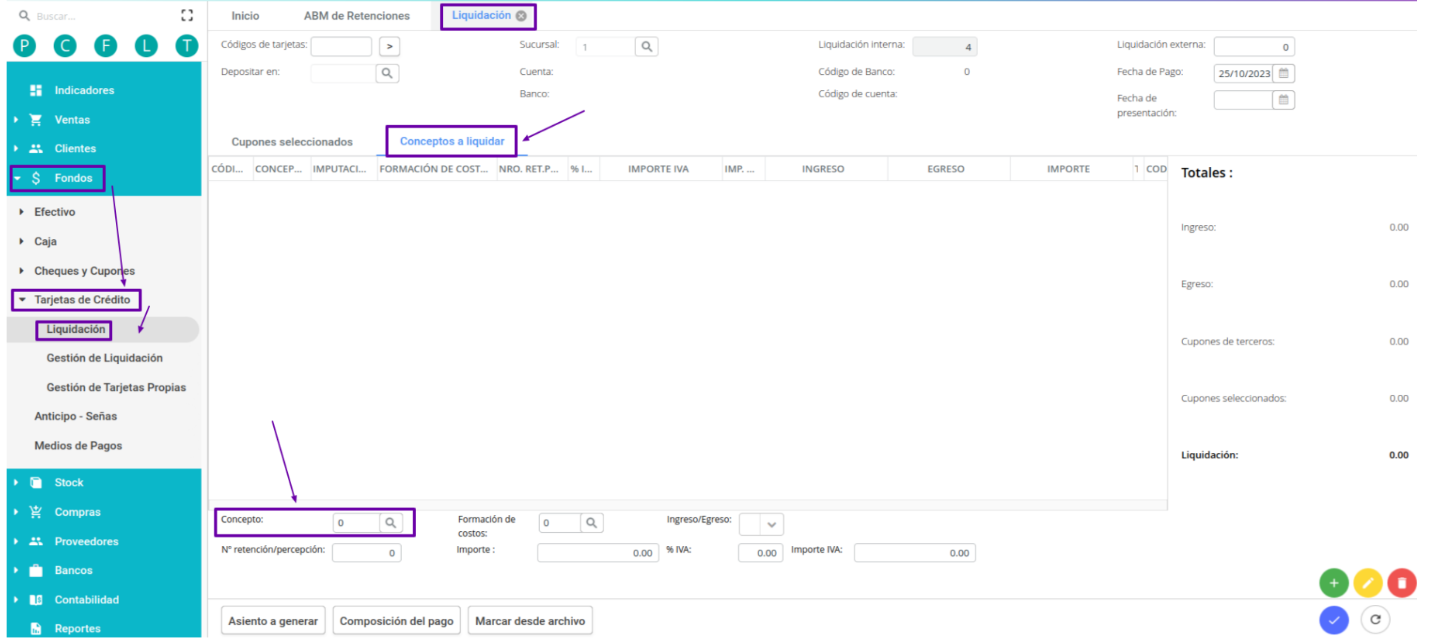Open Gestión de Liquidación
The image size is (1444, 643).
click(104, 358)
